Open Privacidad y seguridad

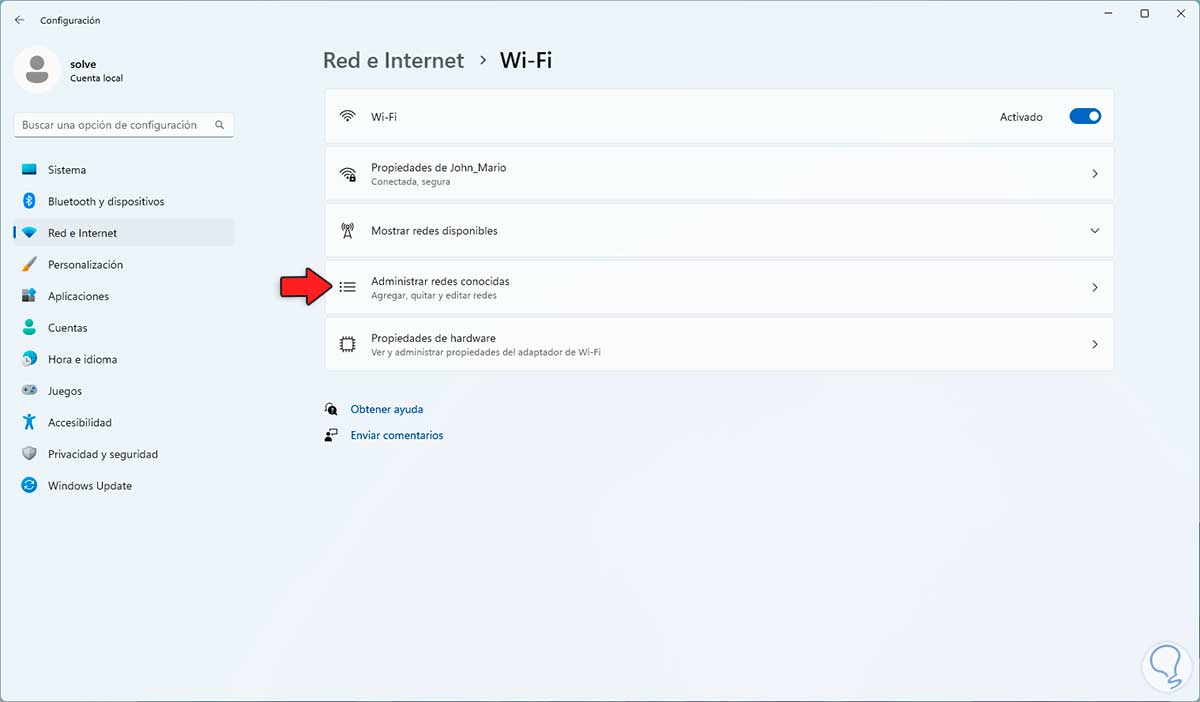[124, 454]
